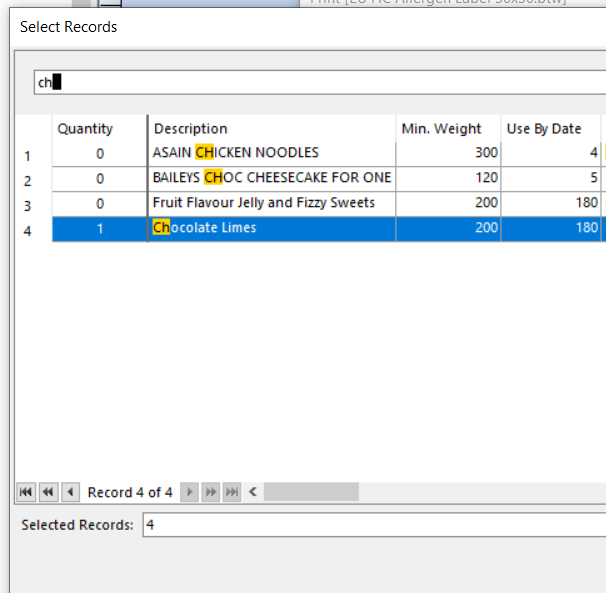
Task: Go to the next record
Action: [189, 492]
